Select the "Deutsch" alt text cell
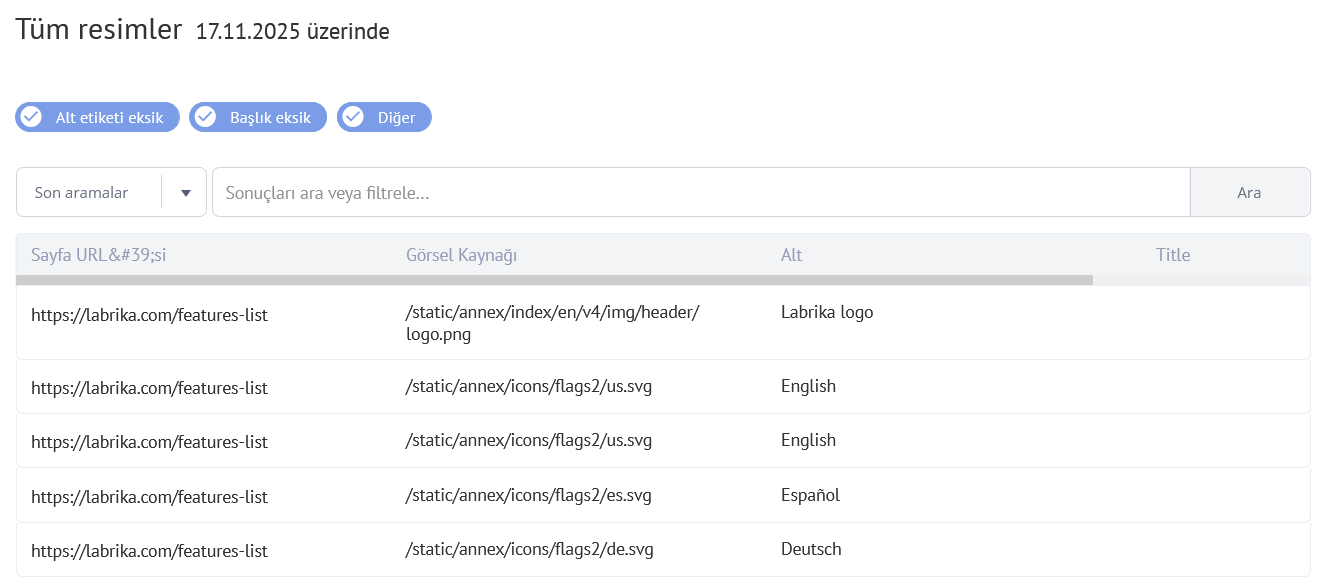This screenshot has height=577, width=1325. click(x=810, y=549)
